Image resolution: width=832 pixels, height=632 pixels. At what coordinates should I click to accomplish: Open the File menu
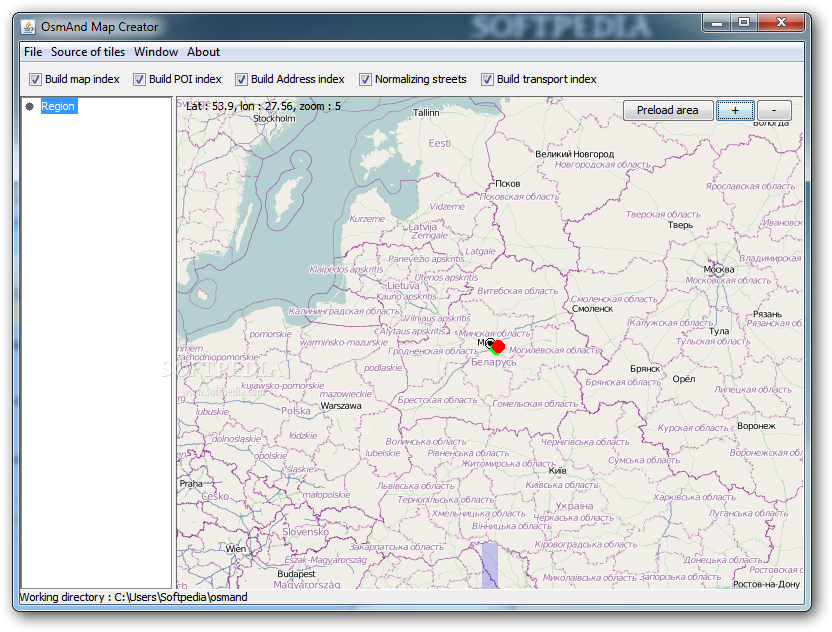(x=33, y=52)
